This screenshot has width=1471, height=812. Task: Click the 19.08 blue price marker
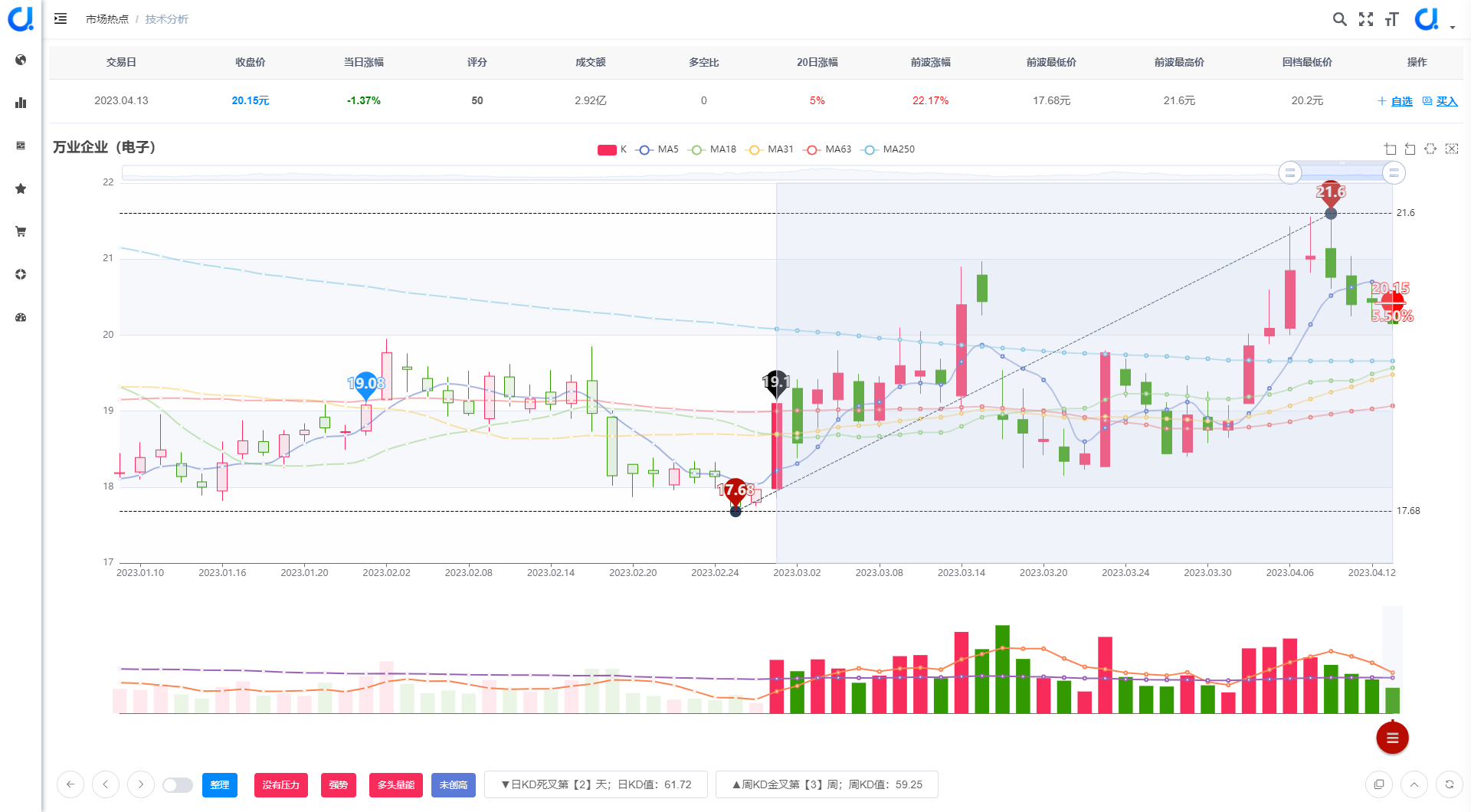366,385
